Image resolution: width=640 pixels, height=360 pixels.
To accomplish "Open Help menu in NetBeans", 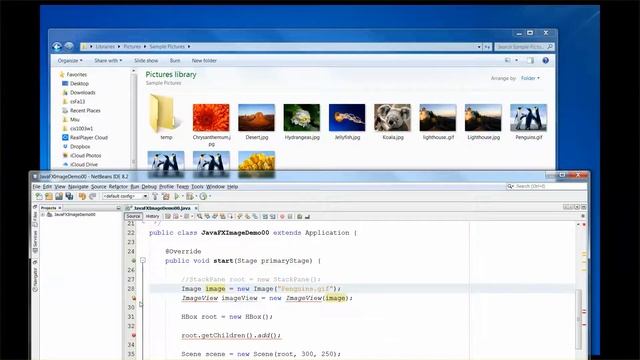I will pos(232,187).
